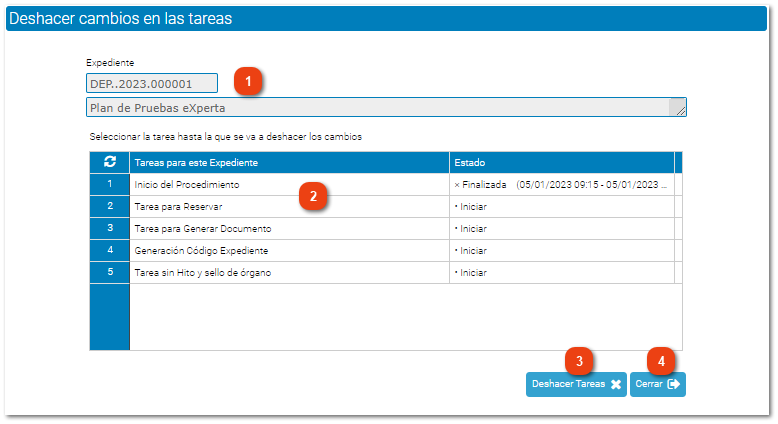This screenshot has width=778, height=424.
Task: Click row number 4 cell
Action: [110, 250]
